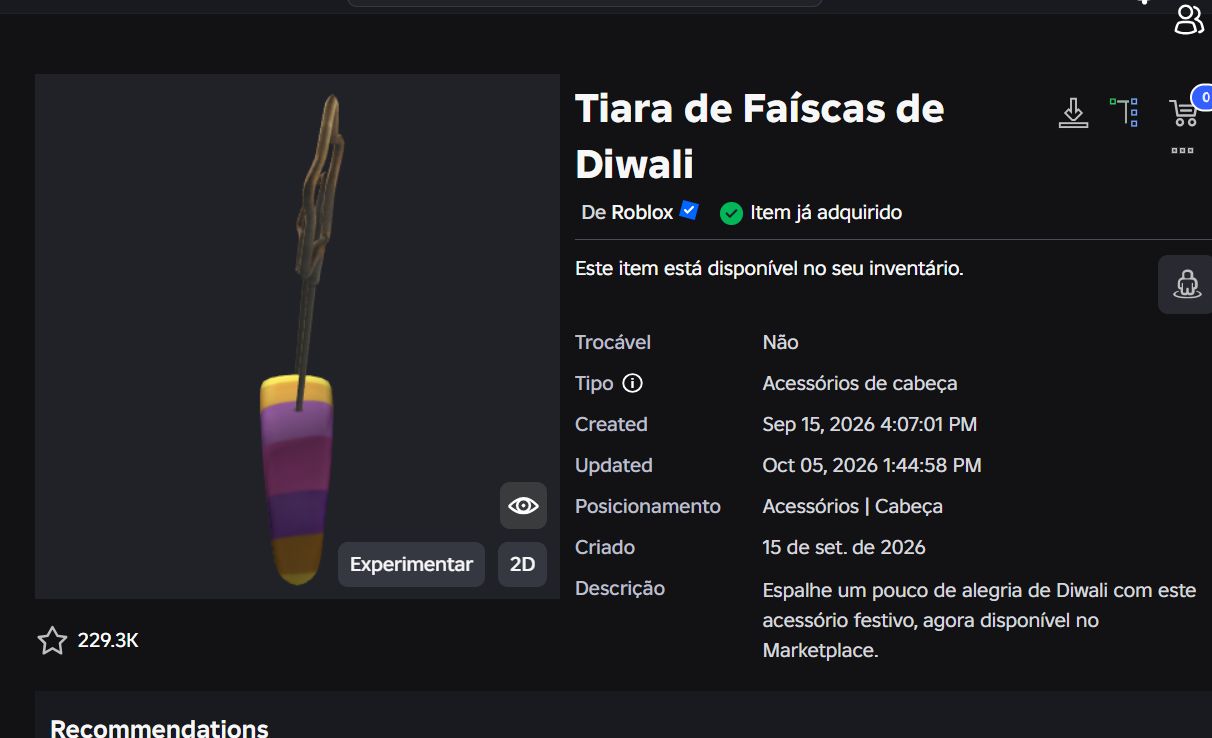Click the title Tiara de Faíscas de Diwali
This screenshot has width=1212, height=738.
(759, 136)
